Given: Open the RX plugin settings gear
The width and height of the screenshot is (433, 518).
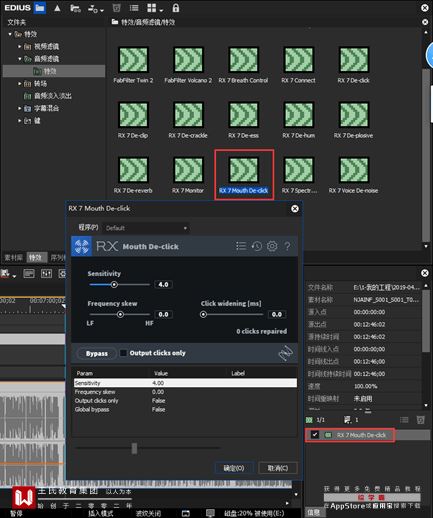Looking at the screenshot, I should pyautogui.click(x=272, y=246).
